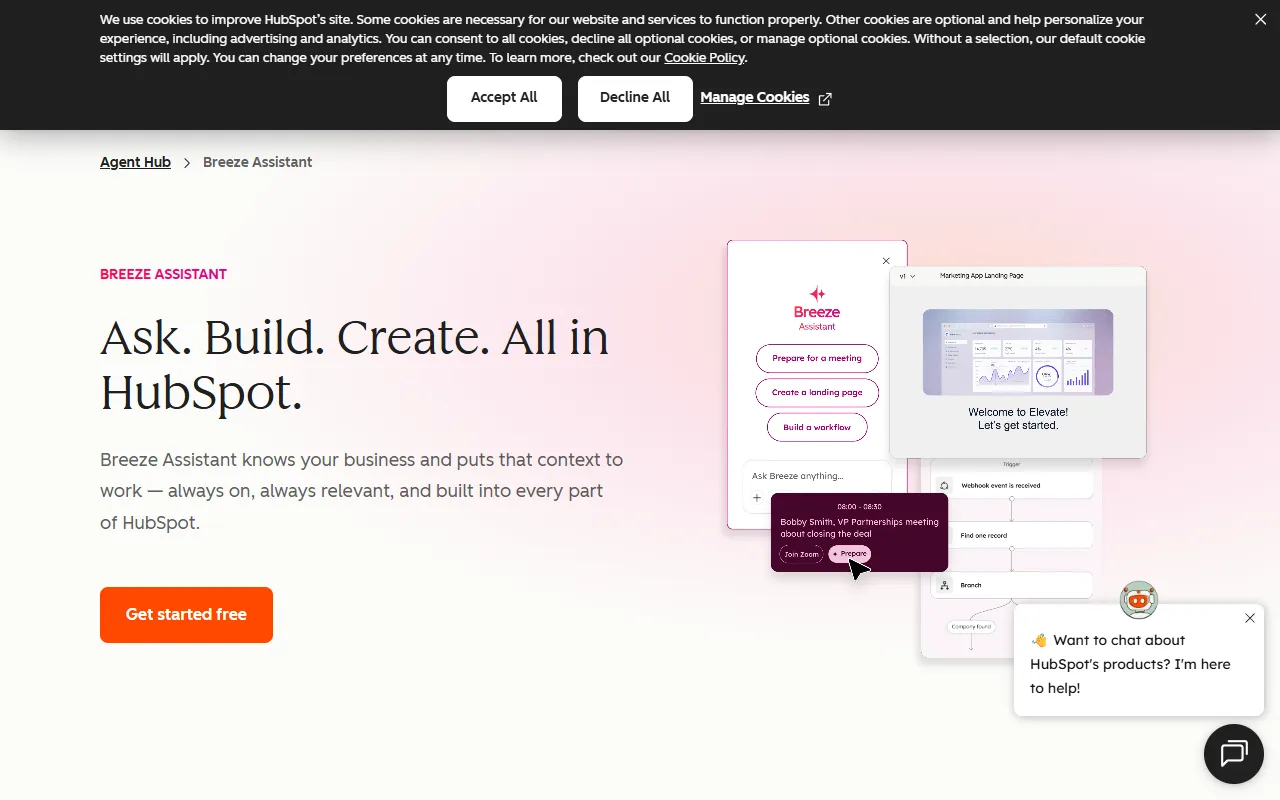Click the Ask. Build. Create. headline
The width and height of the screenshot is (1280, 800).
pos(354,365)
